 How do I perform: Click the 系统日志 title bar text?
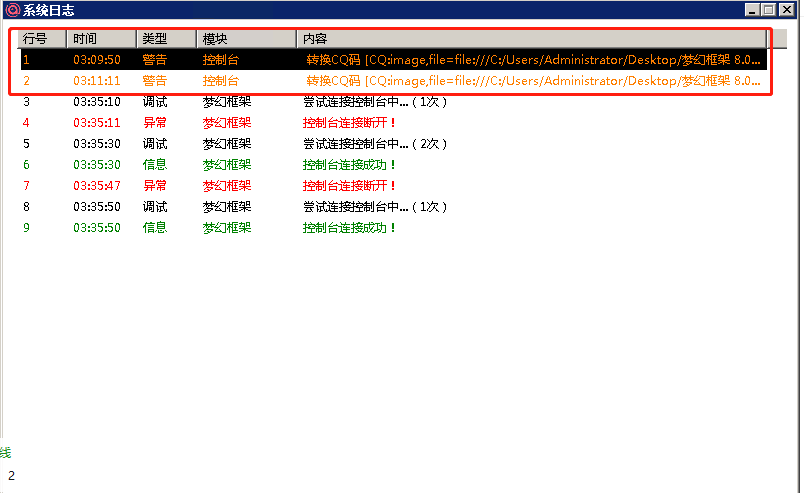[48, 10]
